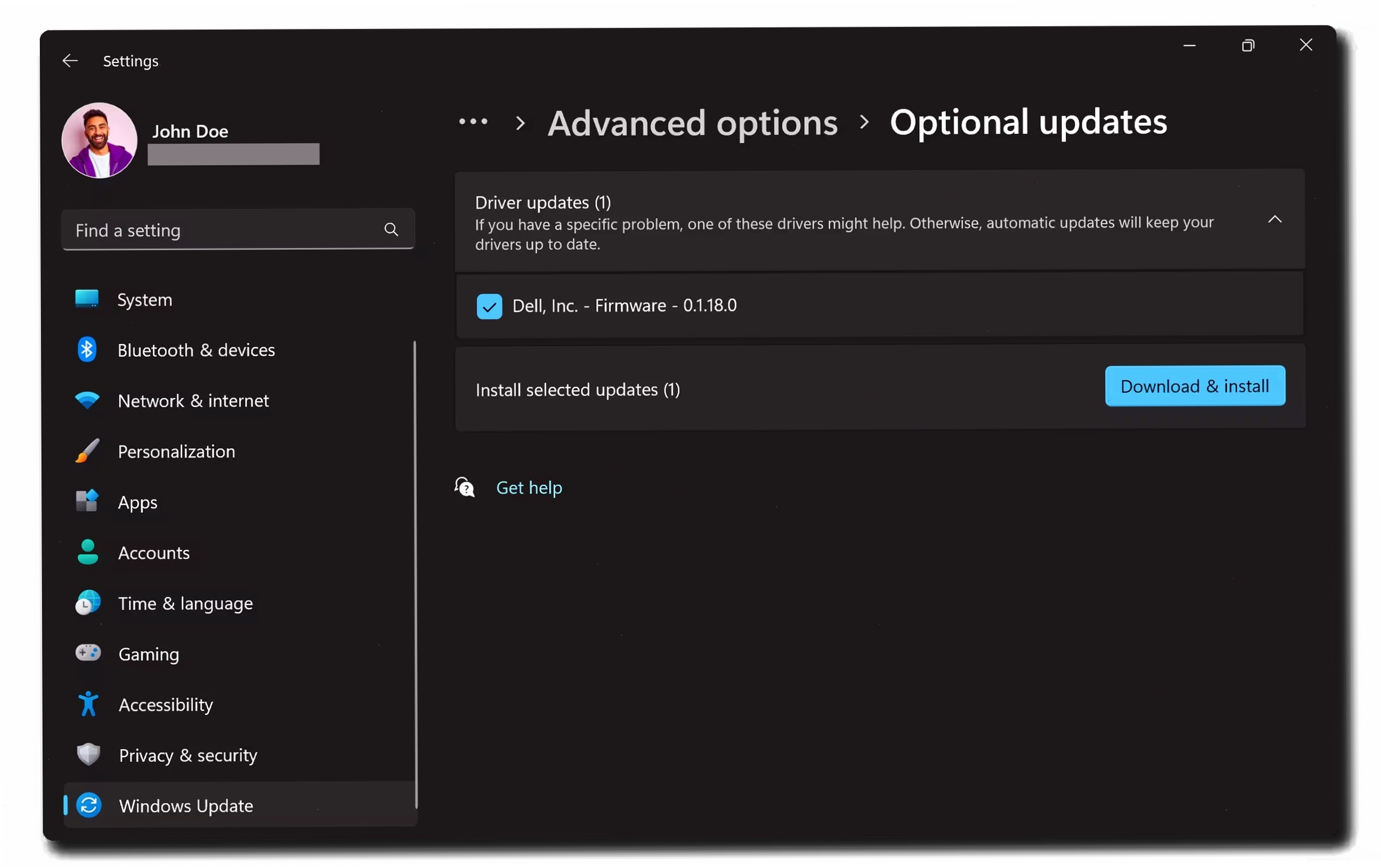Image resolution: width=1381 pixels, height=868 pixels.
Task: Open John Doe's profile picture
Action: point(99,140)
